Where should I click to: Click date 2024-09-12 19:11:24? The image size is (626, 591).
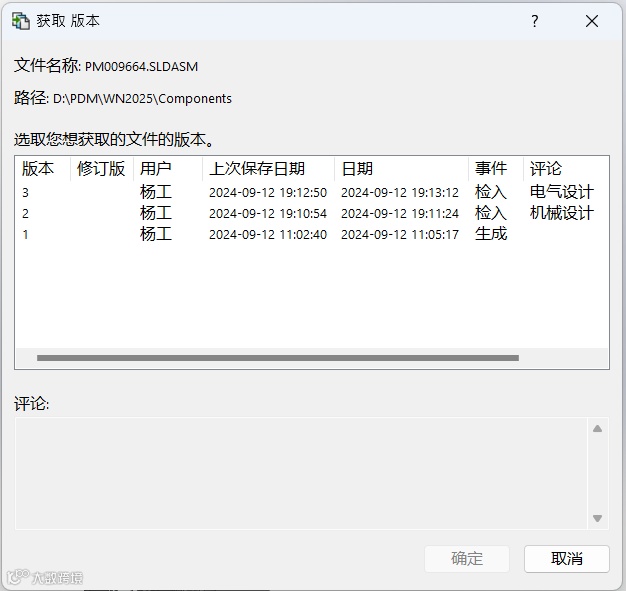click(400, 214)
